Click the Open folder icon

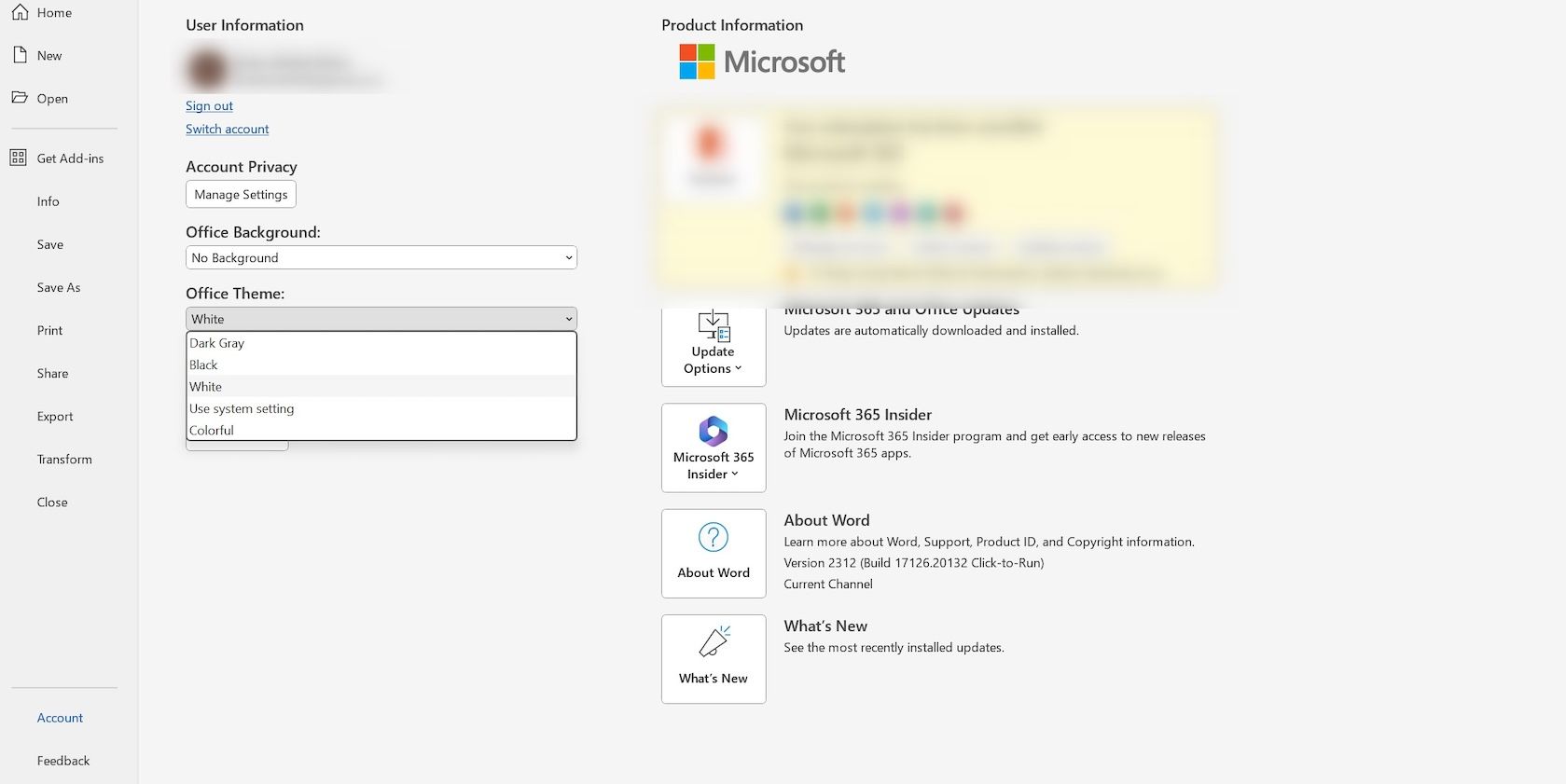coord(20,98)
